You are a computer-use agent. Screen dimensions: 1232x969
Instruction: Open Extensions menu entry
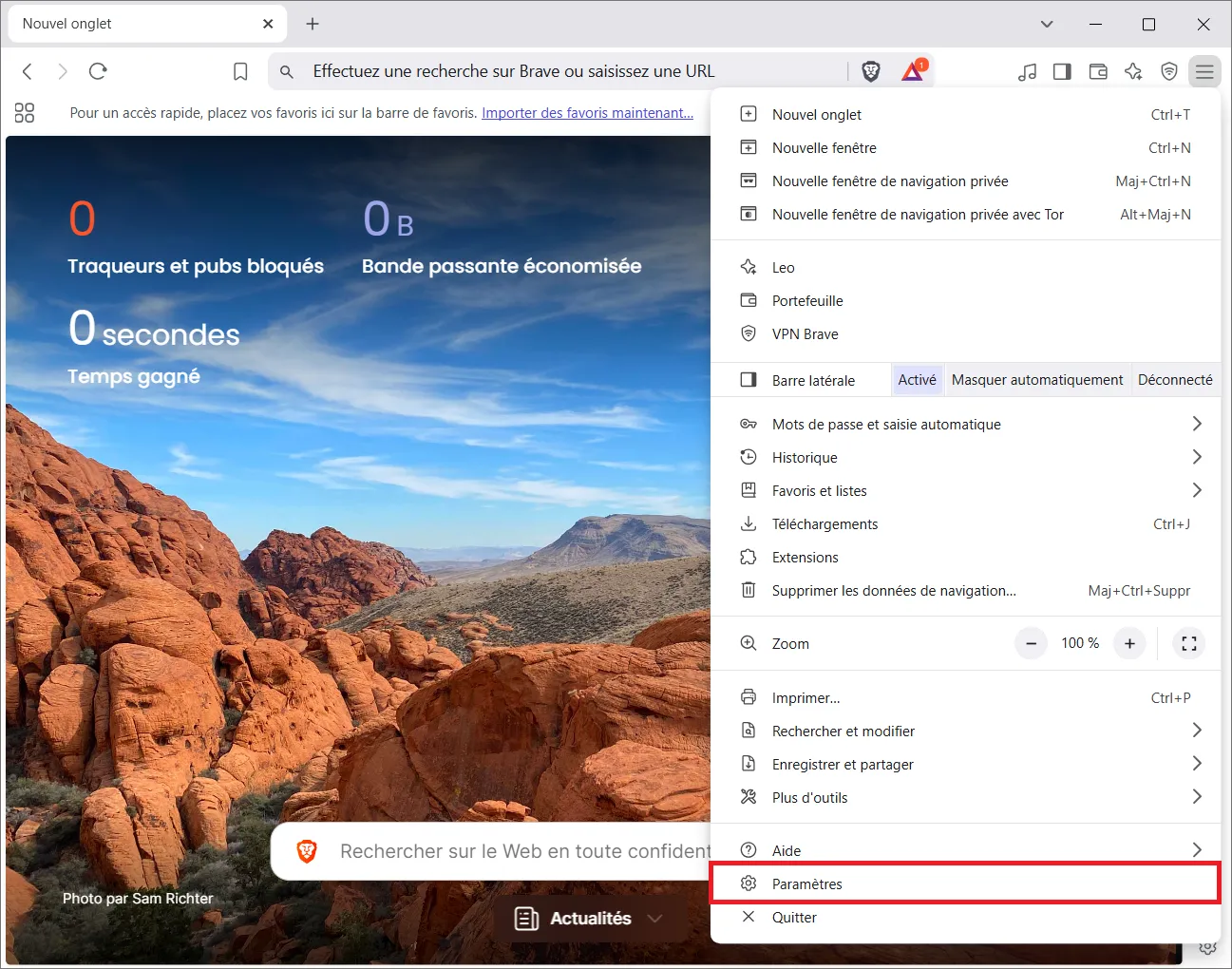click(x=965, y=557)
